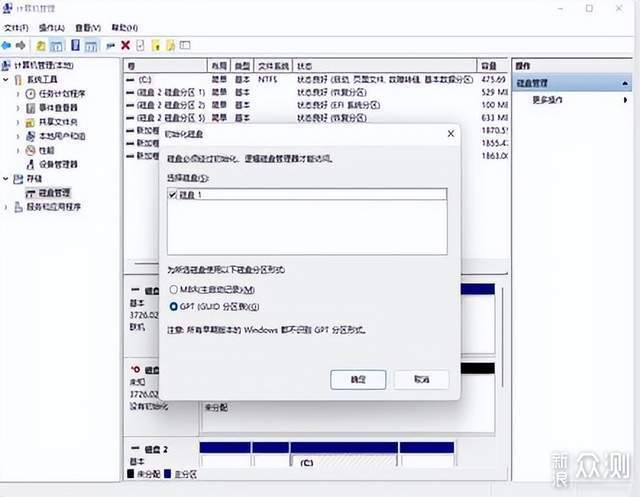
Task: Open the 帮助(H) menu
Action: click(124, 28)
